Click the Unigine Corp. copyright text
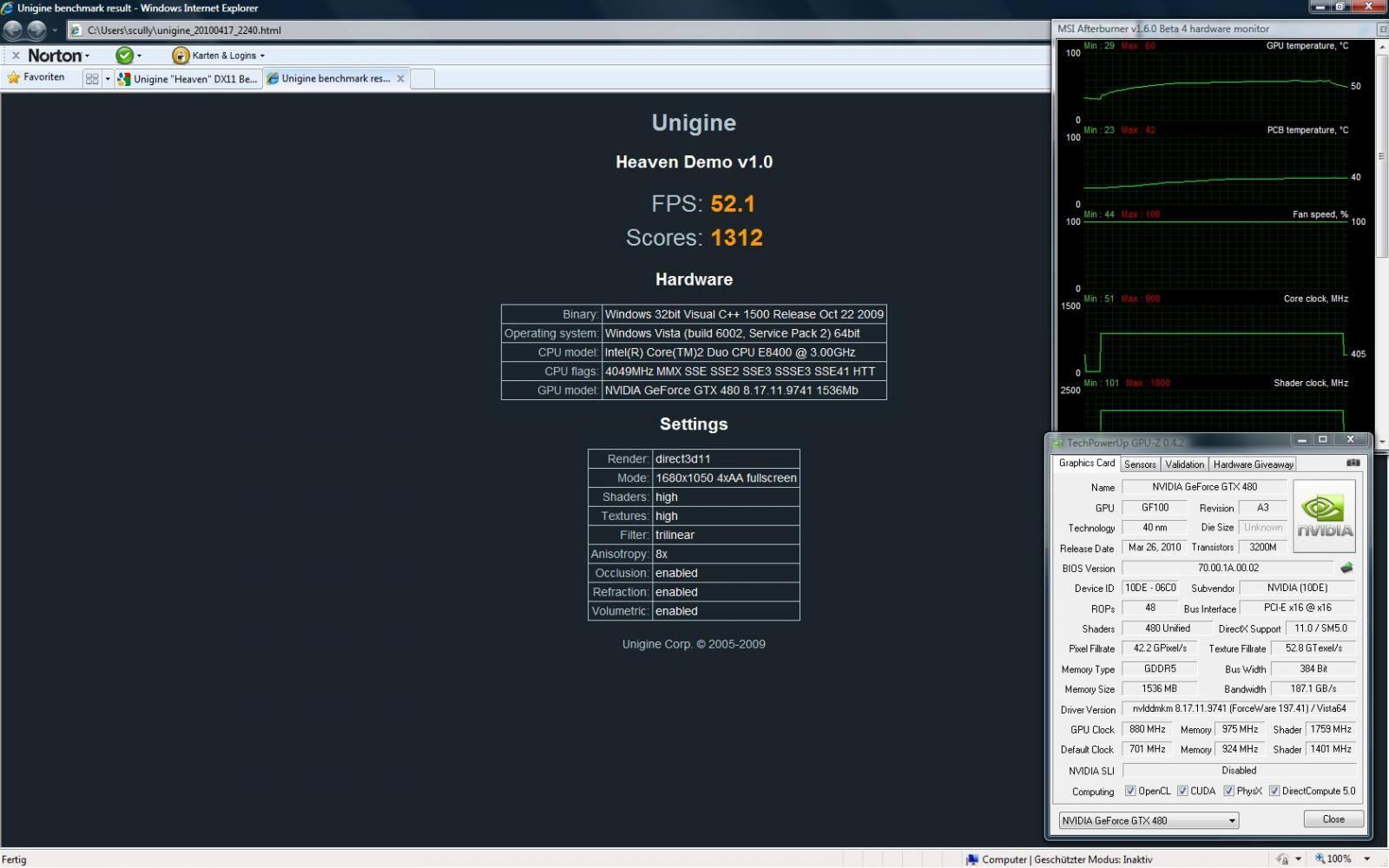Viewport: 1389px width, 868px height. pyautogui.click(x=694, y=644)
